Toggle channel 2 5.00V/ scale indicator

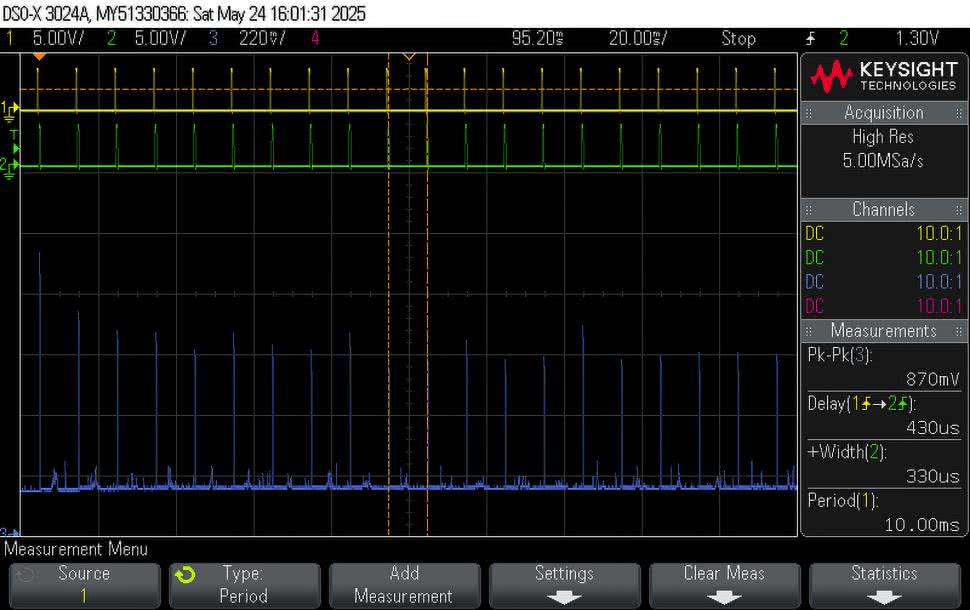point(147,39)
